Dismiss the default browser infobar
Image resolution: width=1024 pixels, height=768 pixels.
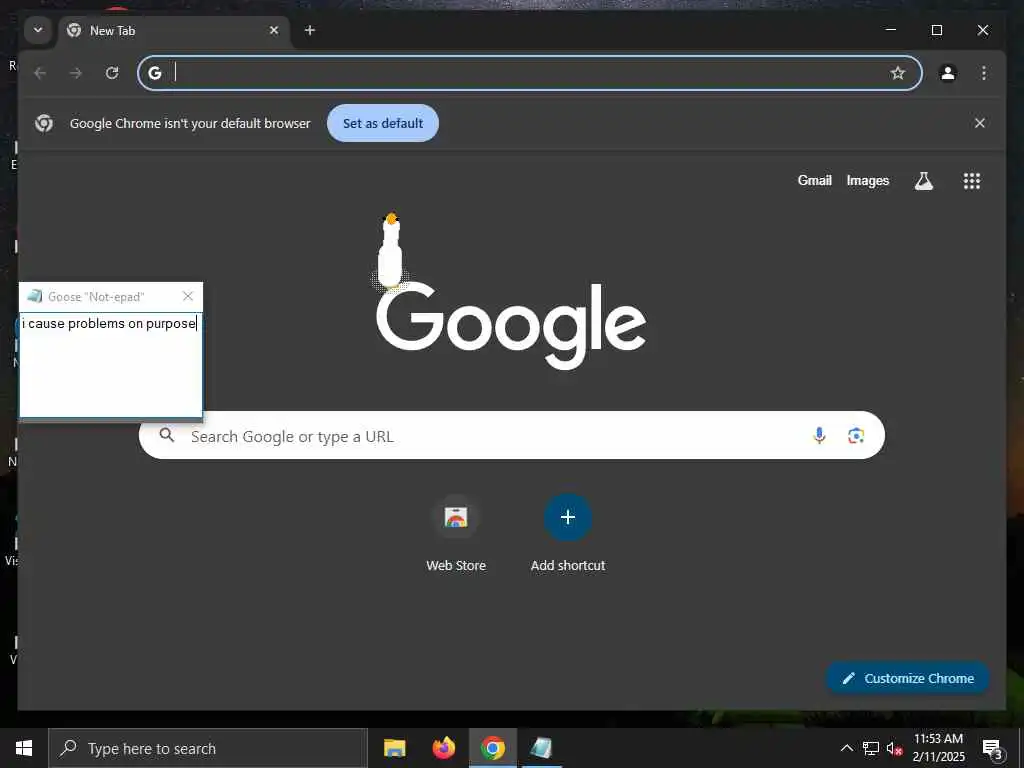pyautogui.click(x=980, y=123)
